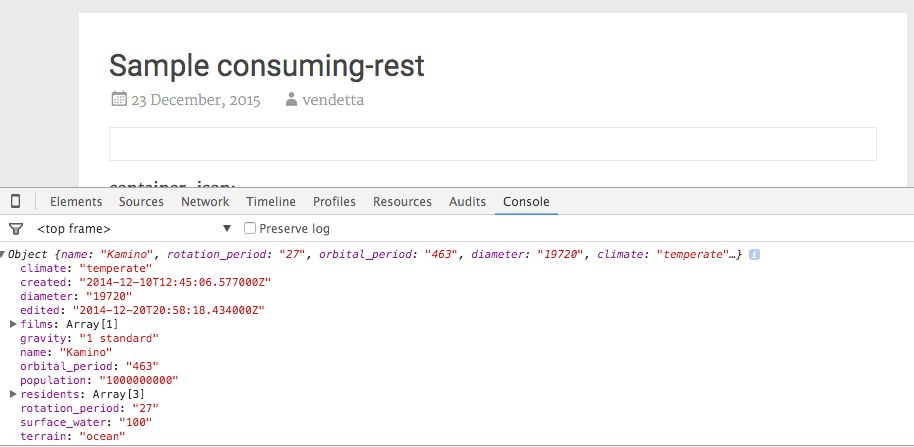Switch to the Resources tab
Viewport: 914px width, 447px height.
[x=402, y=201]
